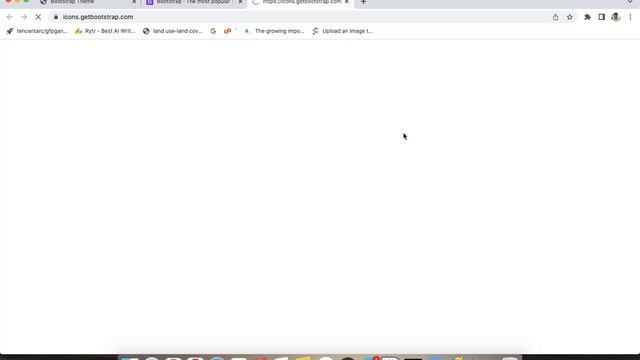The height and width of the screenshot is (360, 640).
Task: Open a new tab
Action: tap(363, 2)
